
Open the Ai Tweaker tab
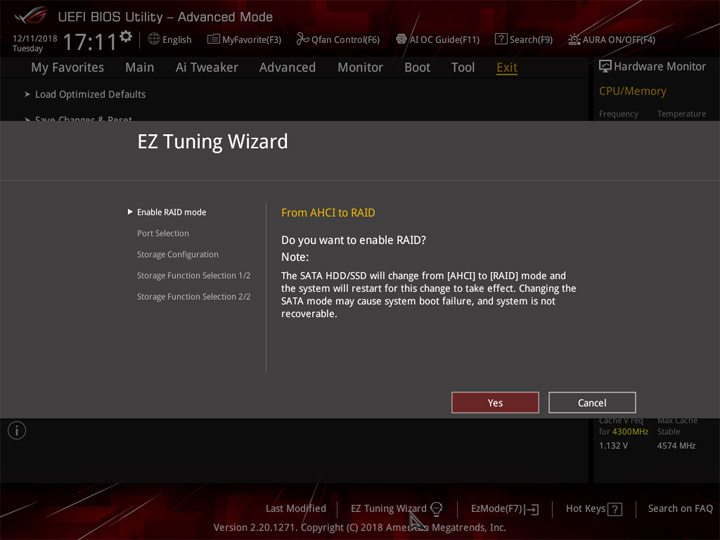coord(207,68)
